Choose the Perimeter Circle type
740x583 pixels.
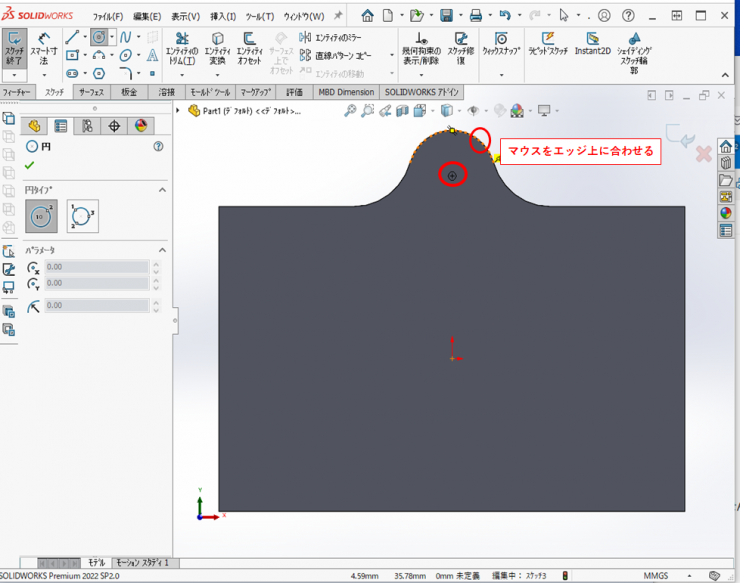[83, 216]
